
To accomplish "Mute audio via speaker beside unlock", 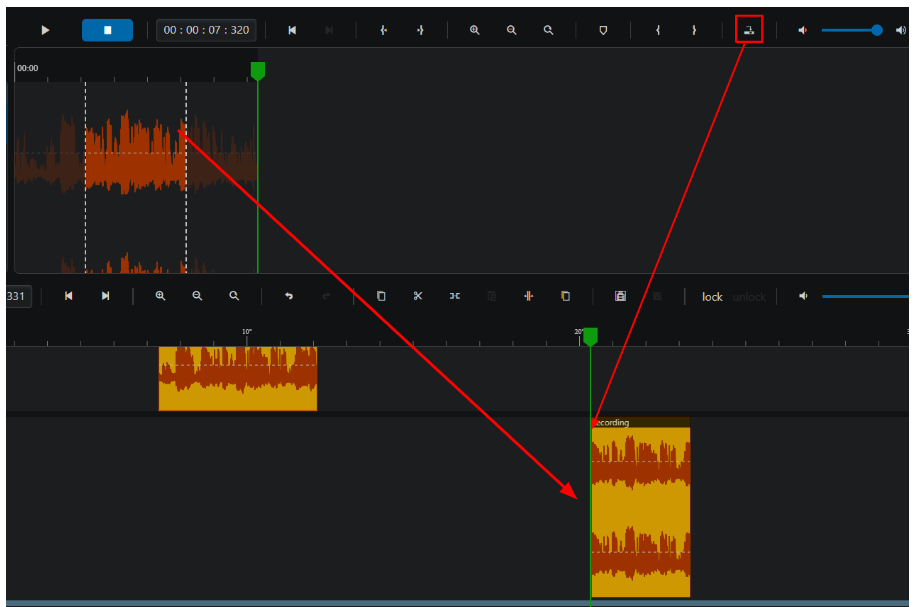I will coord(803,296).
